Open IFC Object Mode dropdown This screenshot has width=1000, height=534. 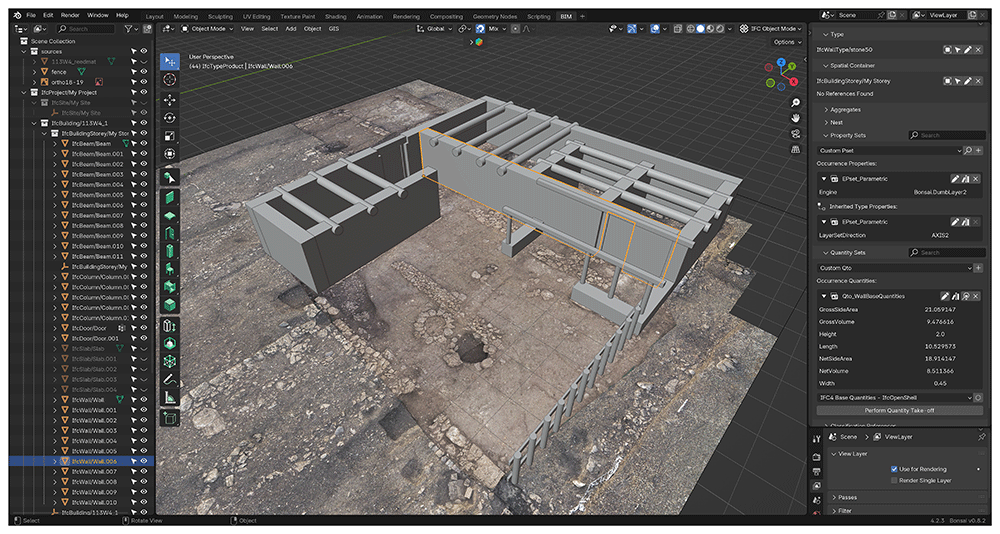point(772,29)
